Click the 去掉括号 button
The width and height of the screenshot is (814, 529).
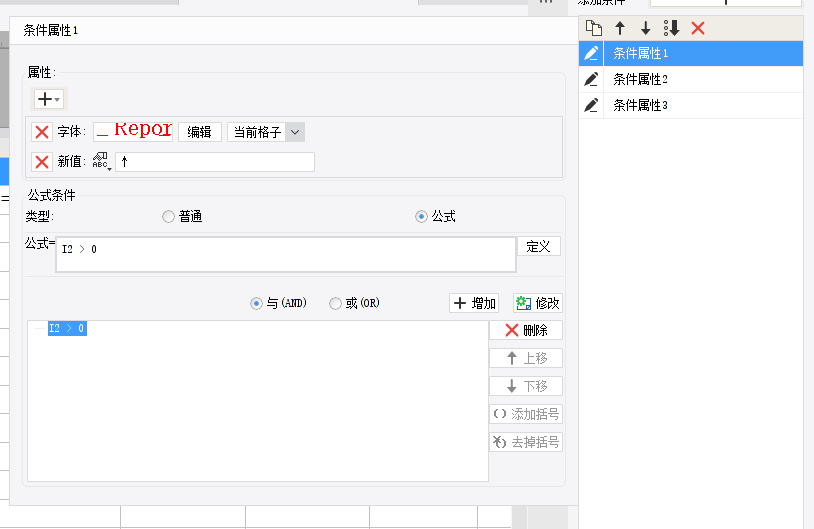526,442
